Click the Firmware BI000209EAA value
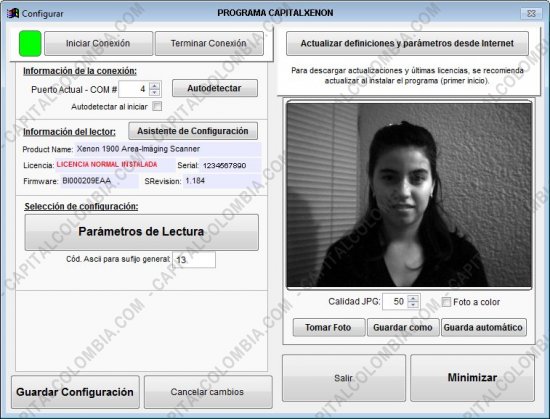This screenshot has height=419, width=550. tap(100, 181)
